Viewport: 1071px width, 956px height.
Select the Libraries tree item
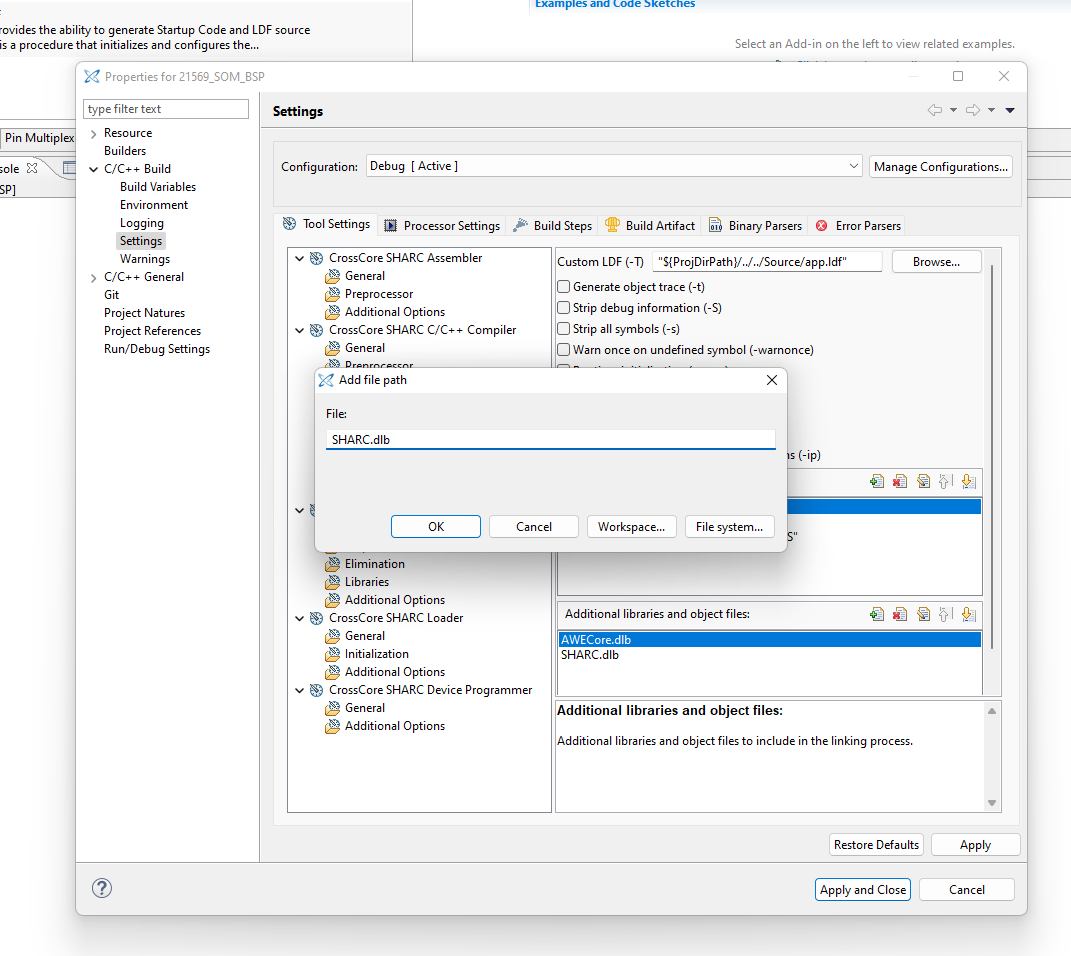tap(366, 582)
